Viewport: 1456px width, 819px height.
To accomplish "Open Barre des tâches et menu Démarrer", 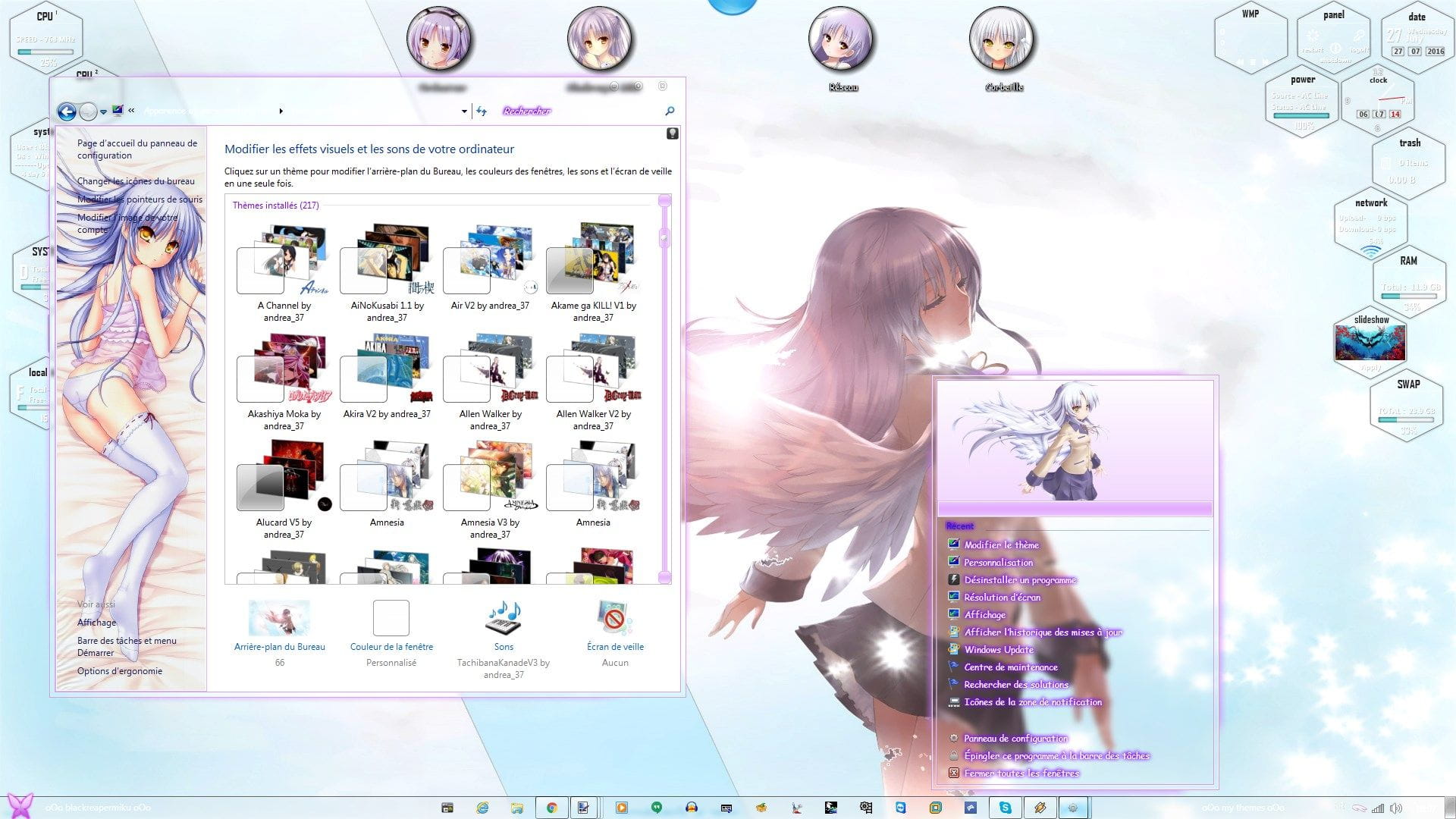I will tap(127, 647).
